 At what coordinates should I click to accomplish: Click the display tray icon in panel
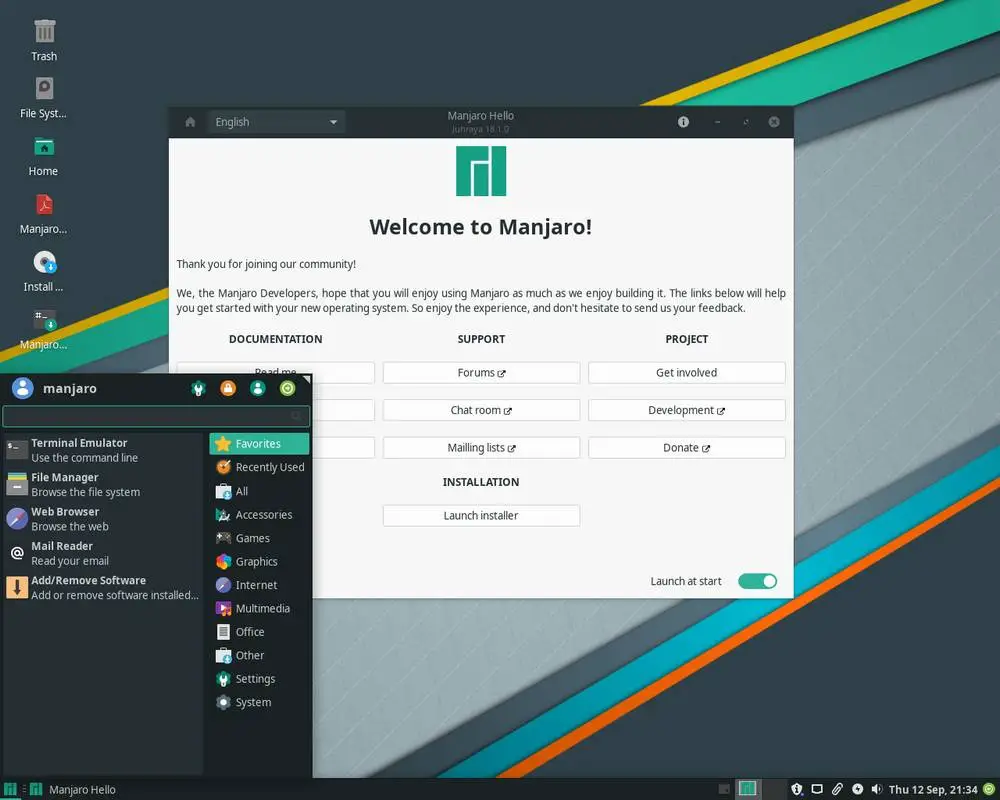pyautogui.click(x=816, y=789)
